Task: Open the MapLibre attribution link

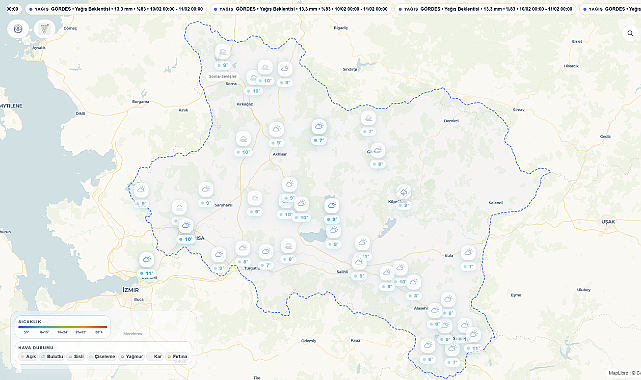Action: coord(618,373)
